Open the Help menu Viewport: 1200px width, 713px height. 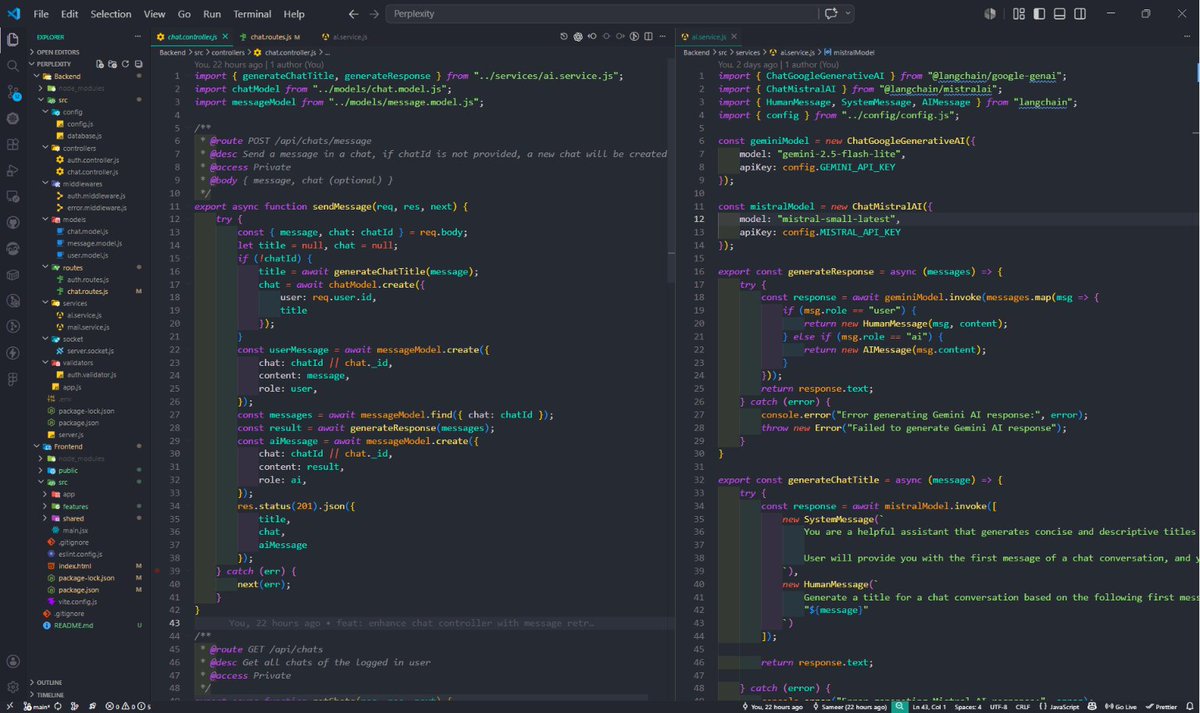pyautogui.click(x=294, y=14)
